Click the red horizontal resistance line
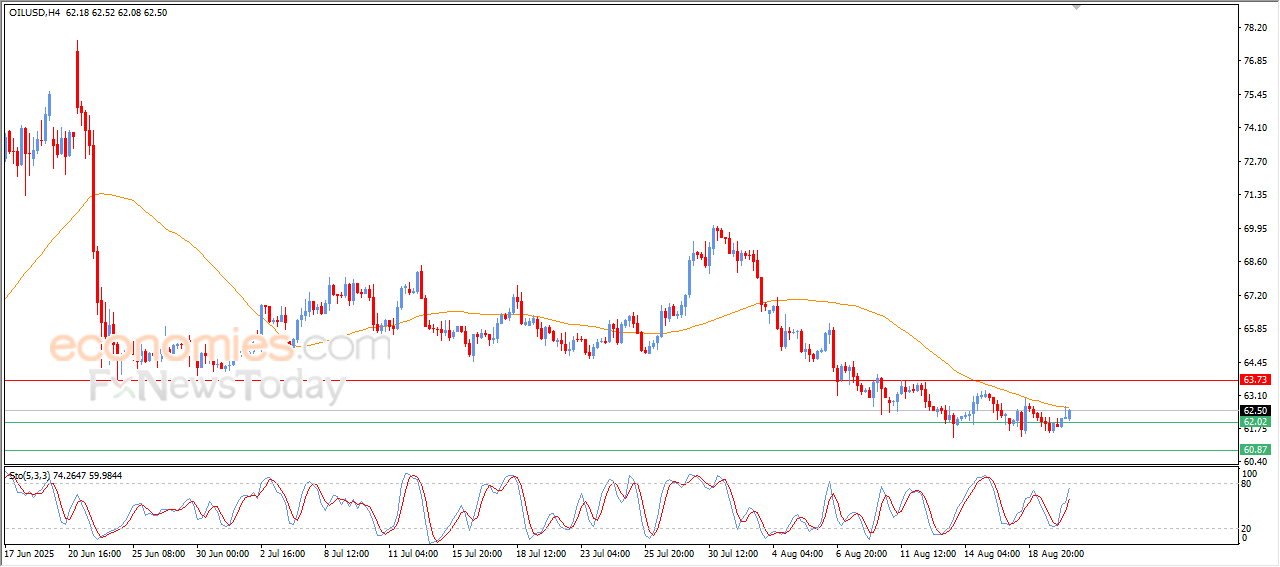 (x=620, y=380)
